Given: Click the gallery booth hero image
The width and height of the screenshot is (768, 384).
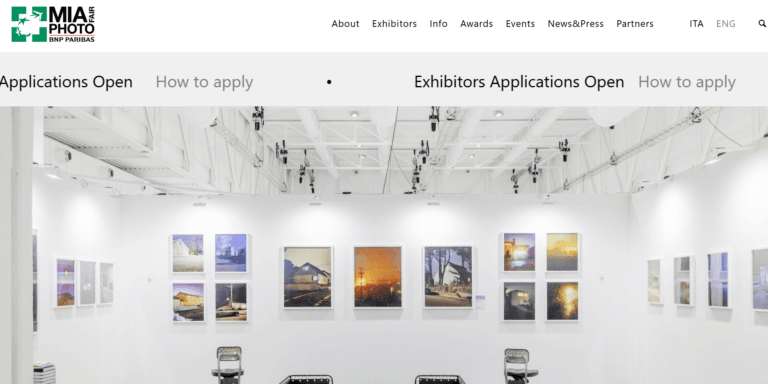Looking at the screenshot, I should coord(384,245).
